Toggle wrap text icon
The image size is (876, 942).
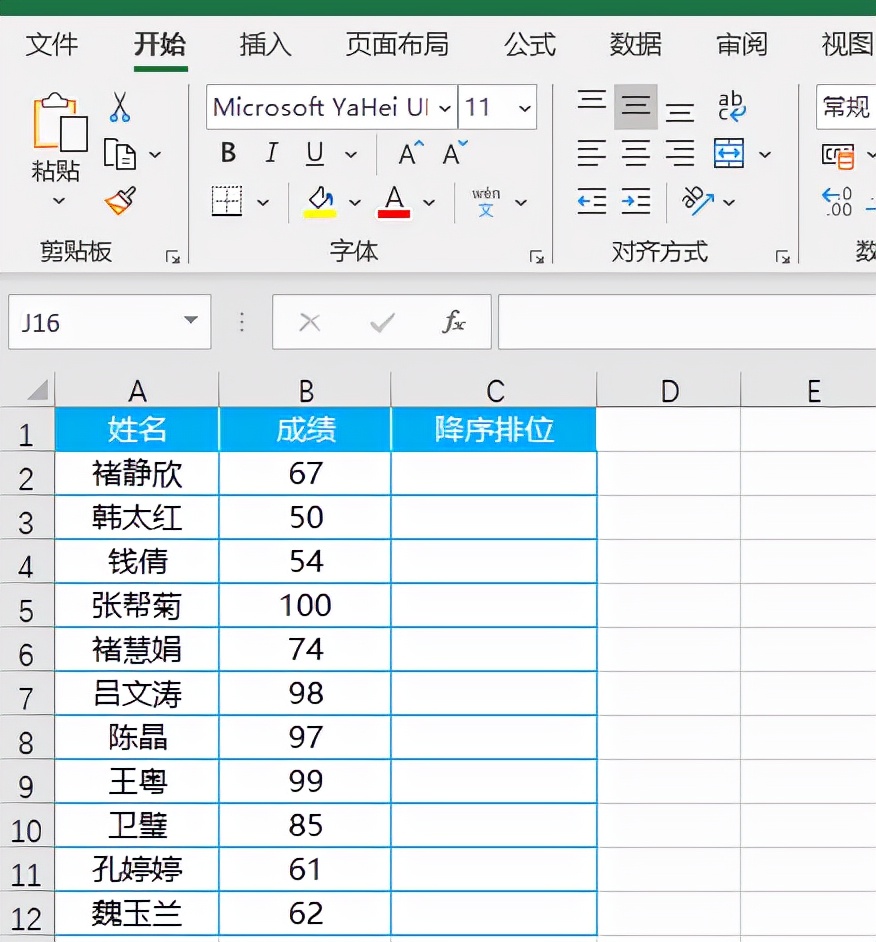point(731,106)
